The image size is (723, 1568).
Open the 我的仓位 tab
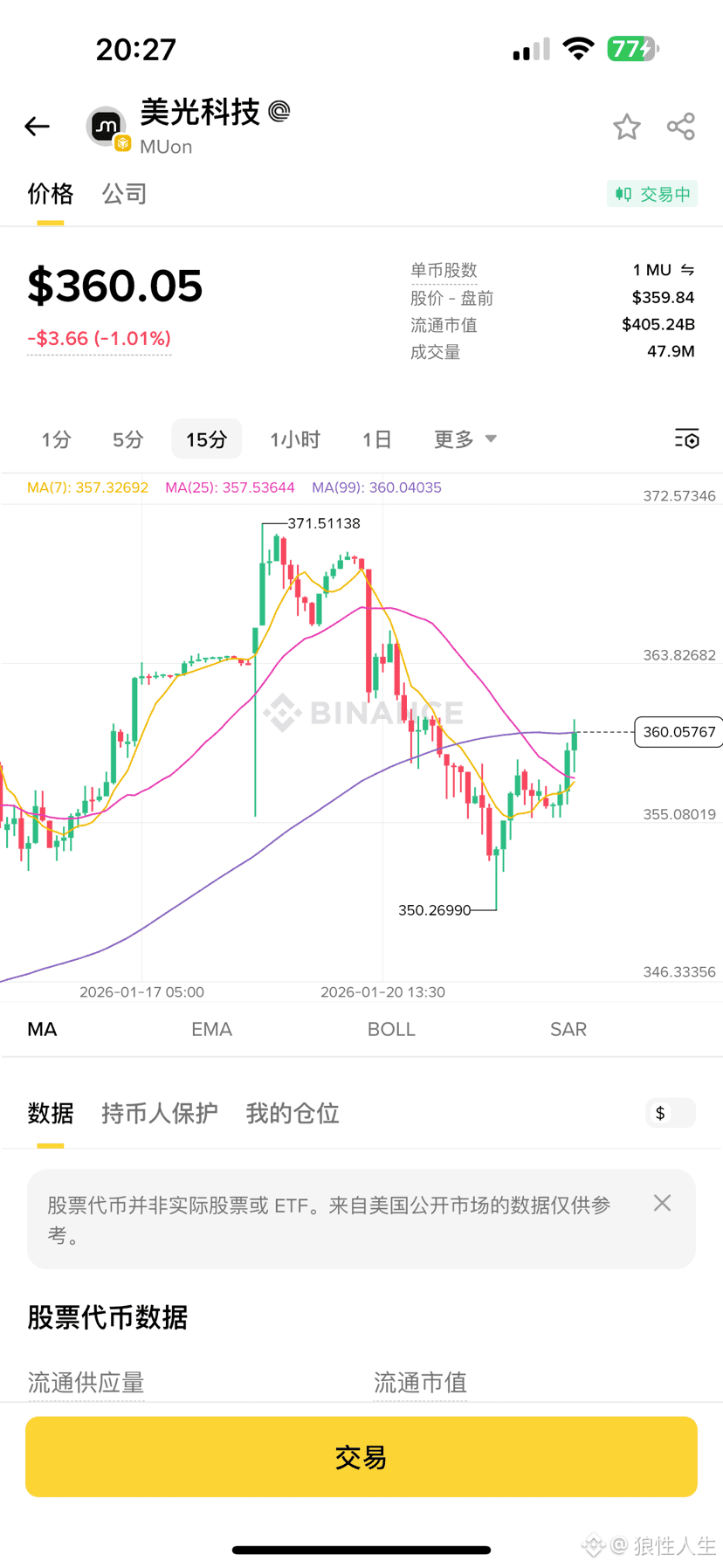click(293, 1114)
